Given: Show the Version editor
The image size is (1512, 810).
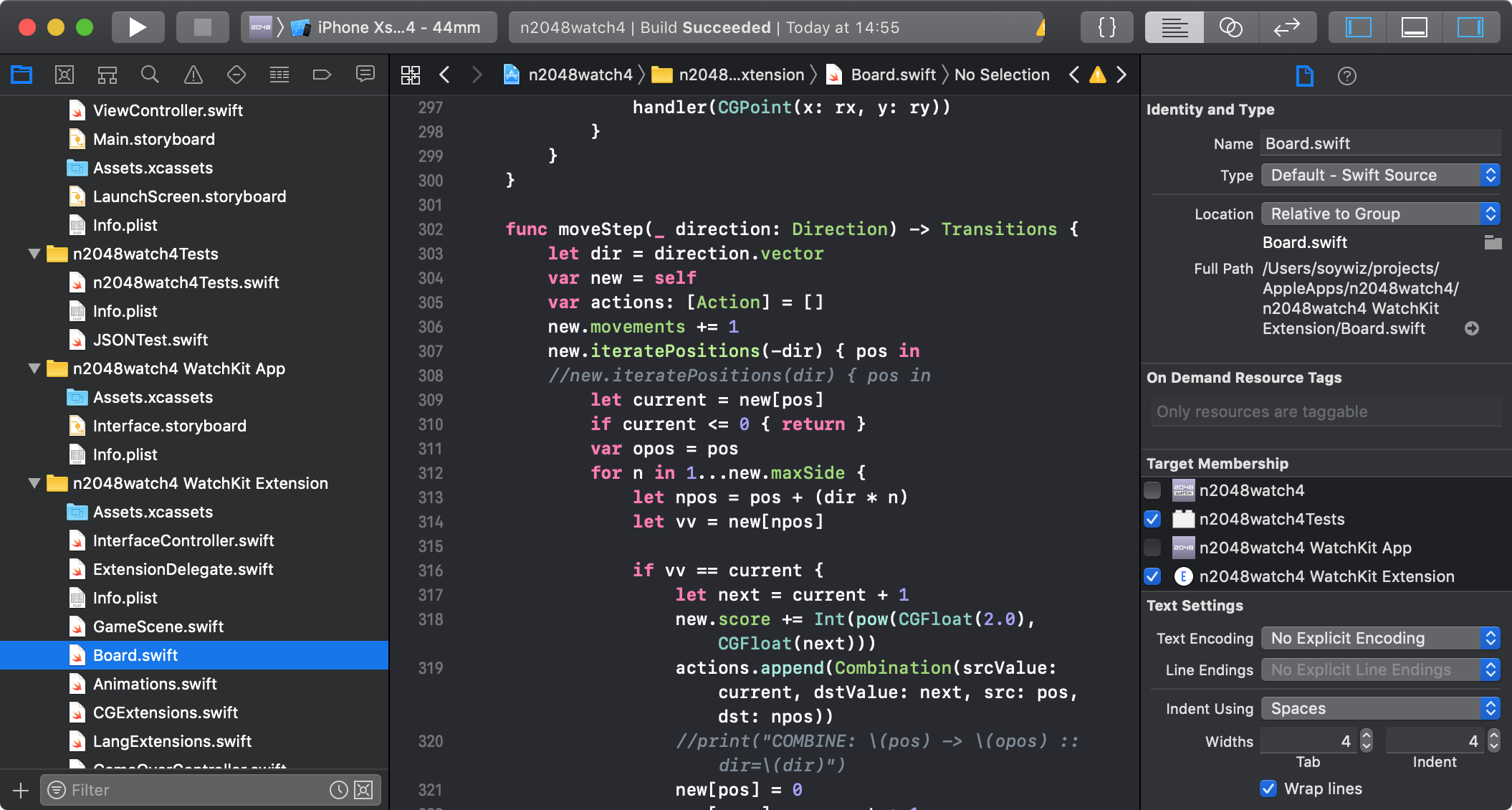Looking at the screenshot, I should pyautogui.click(x=1286, y=27).
